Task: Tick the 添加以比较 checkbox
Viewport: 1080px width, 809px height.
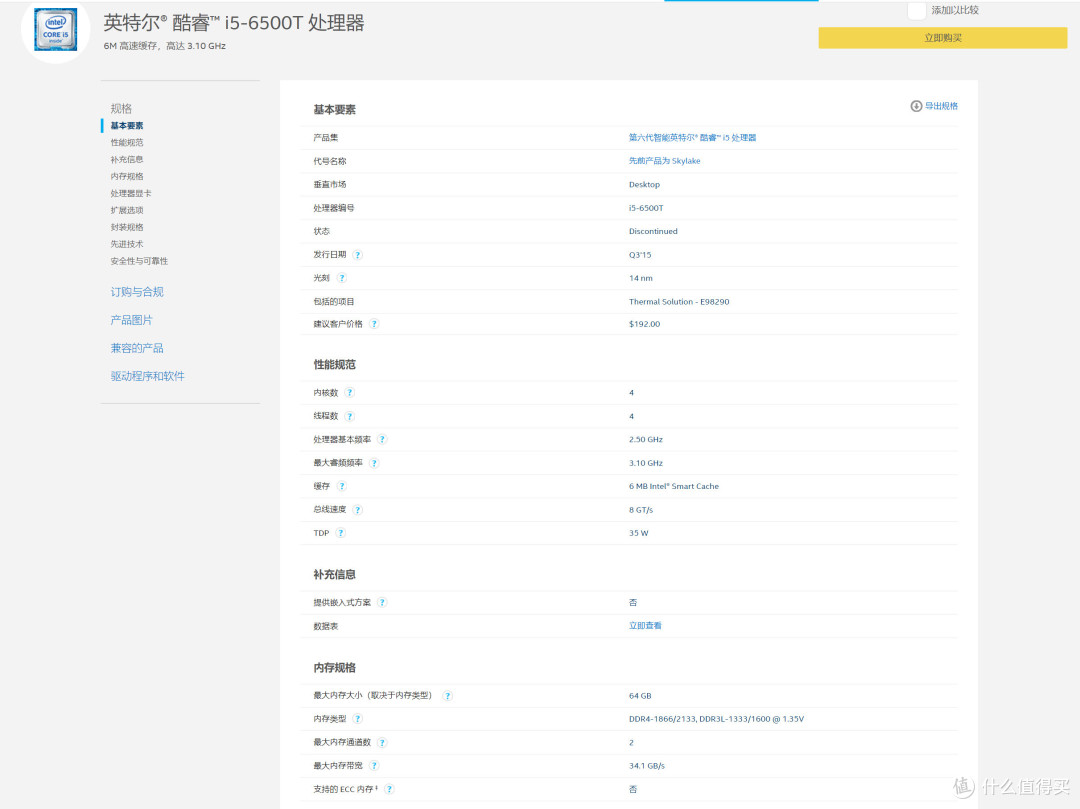Action: coord(916,10)
